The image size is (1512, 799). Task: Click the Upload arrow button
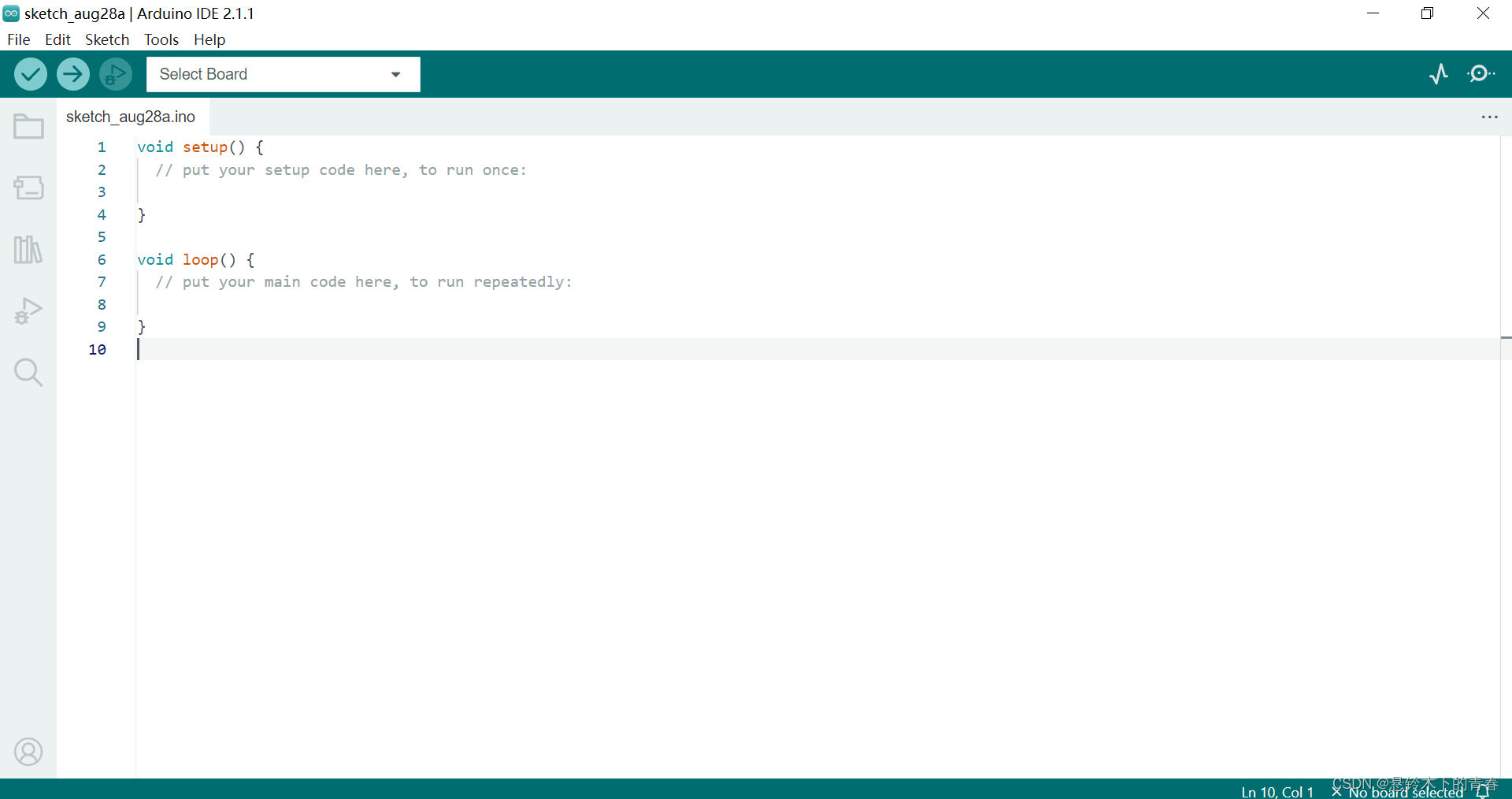tap(73, 74)
